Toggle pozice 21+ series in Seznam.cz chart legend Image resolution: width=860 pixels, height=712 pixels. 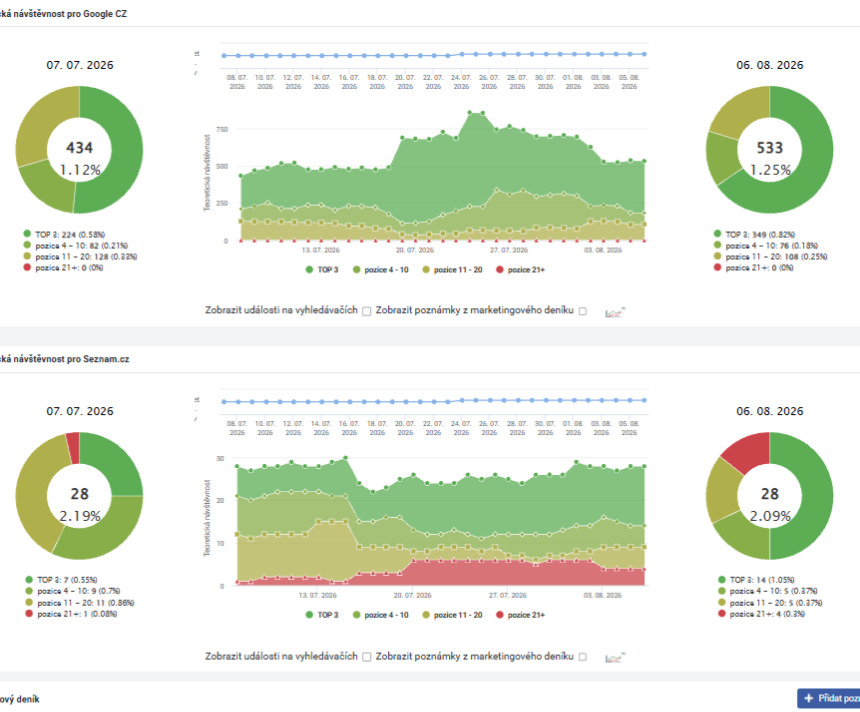[x=520, y=615]
